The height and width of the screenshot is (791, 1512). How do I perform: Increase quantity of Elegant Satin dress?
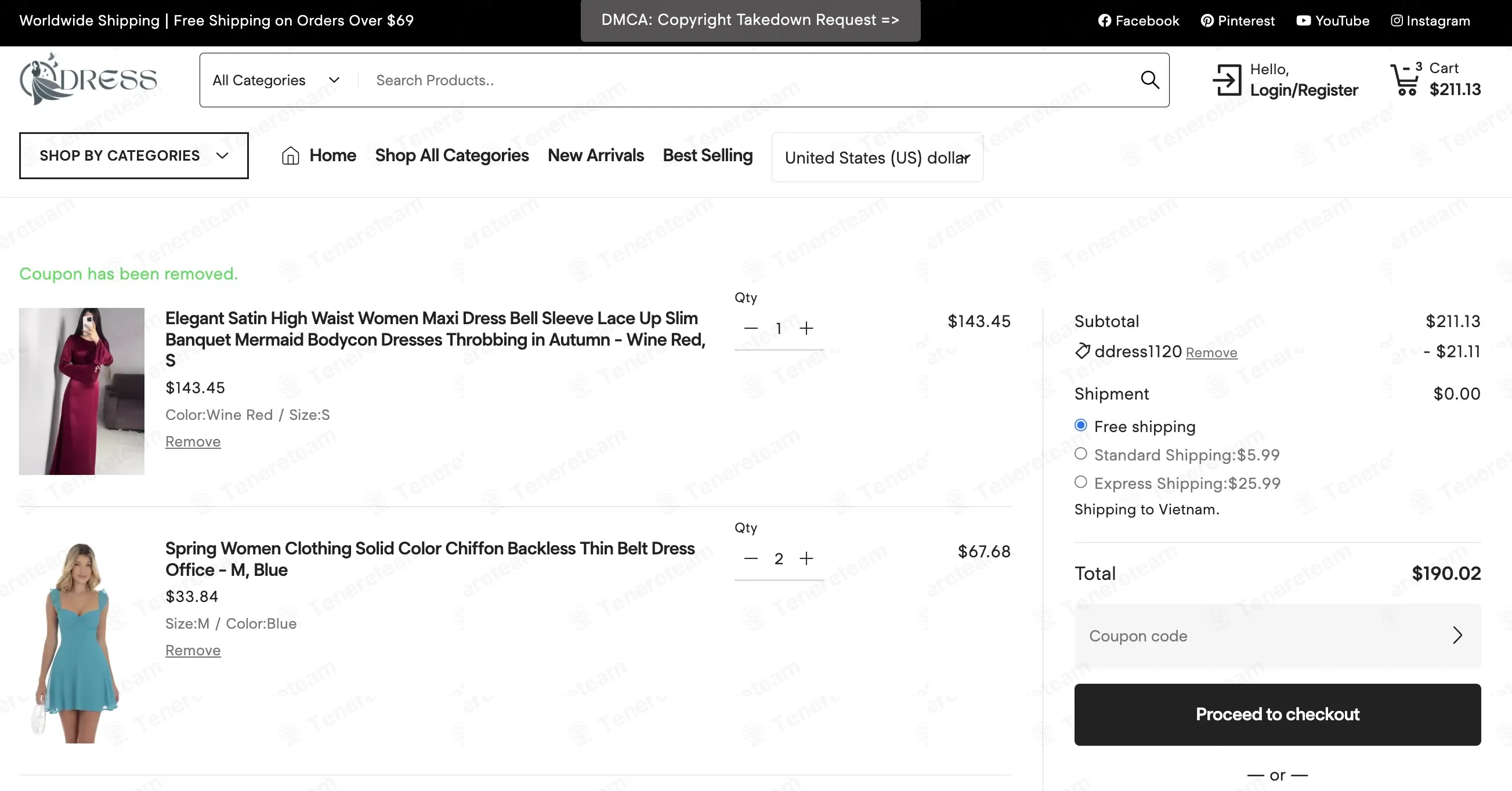806,328
